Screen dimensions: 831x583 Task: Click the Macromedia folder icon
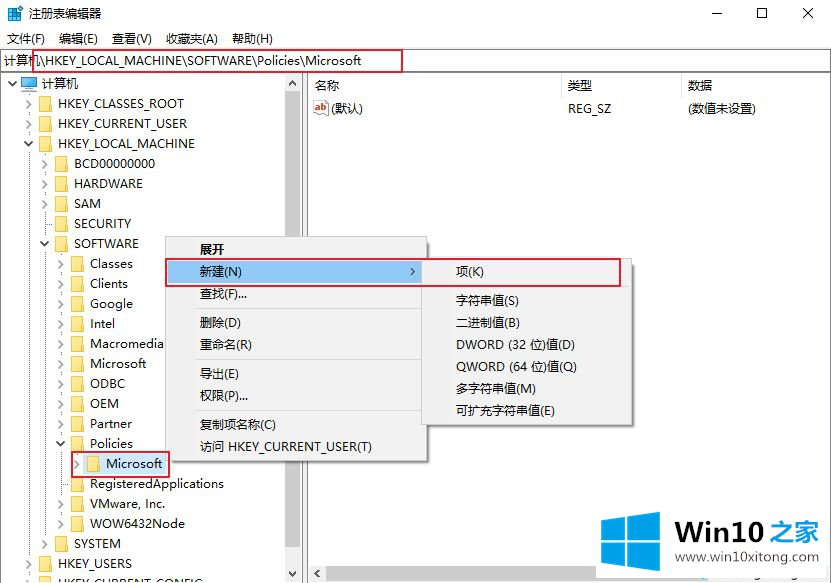78,344
